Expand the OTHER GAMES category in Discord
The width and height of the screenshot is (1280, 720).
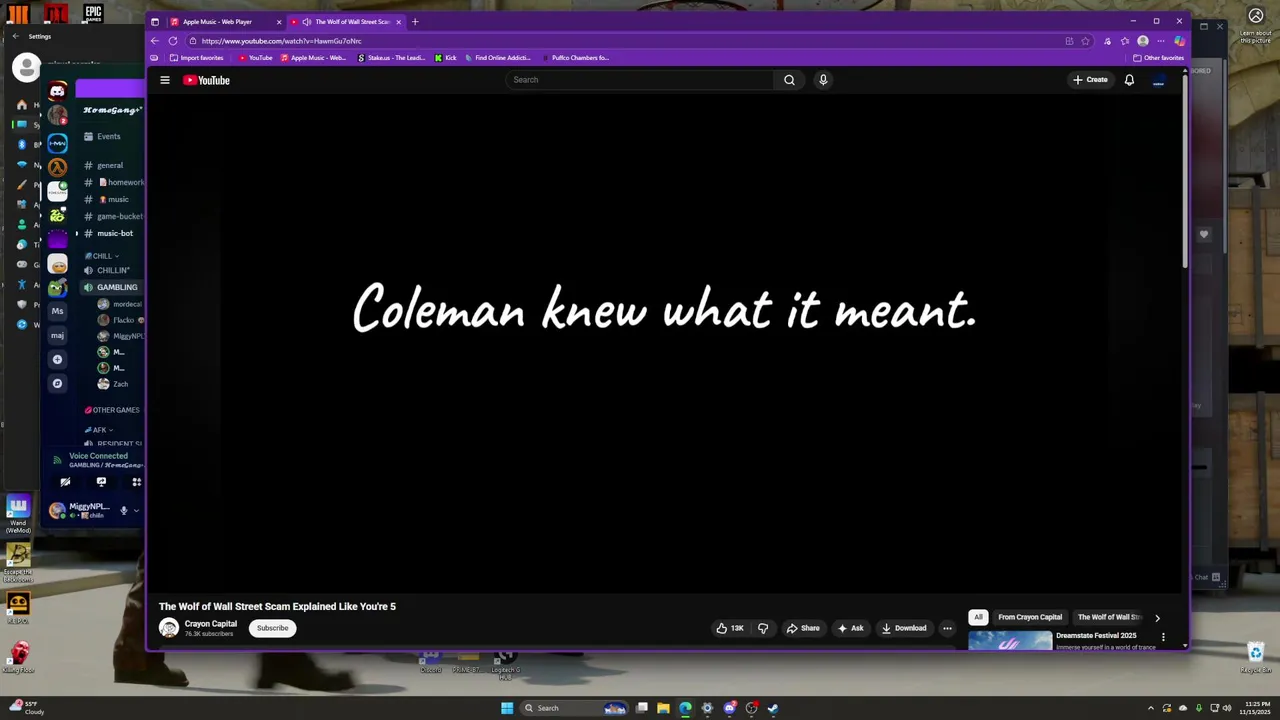[112, 410]
